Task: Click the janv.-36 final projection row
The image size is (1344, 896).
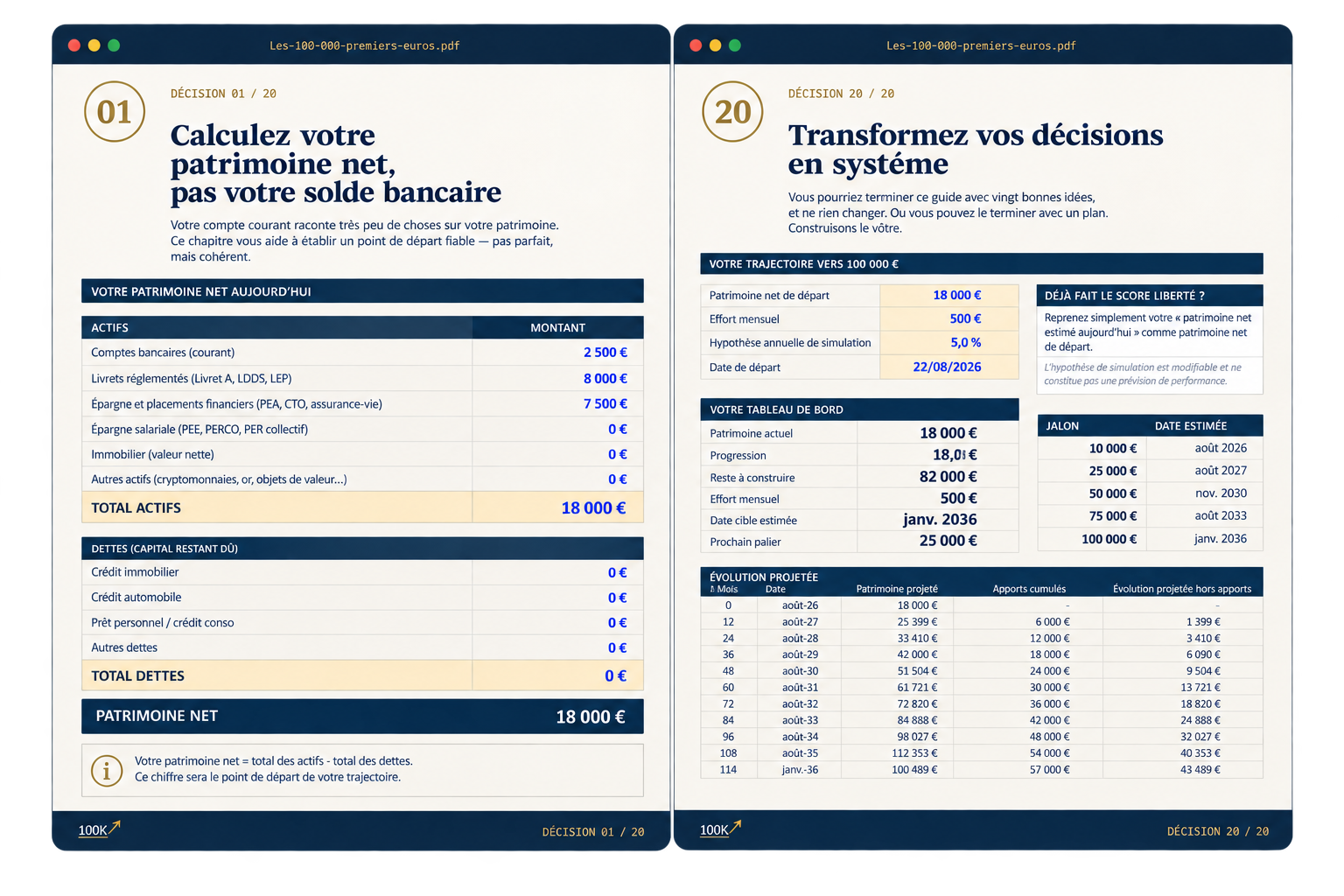Action: pos(982,770)
